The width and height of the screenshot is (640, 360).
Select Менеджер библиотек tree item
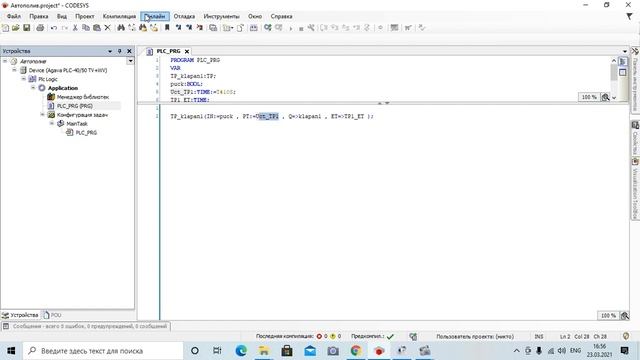82,97
